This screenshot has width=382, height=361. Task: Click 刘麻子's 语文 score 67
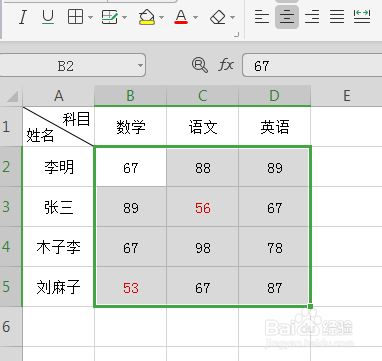202,287
